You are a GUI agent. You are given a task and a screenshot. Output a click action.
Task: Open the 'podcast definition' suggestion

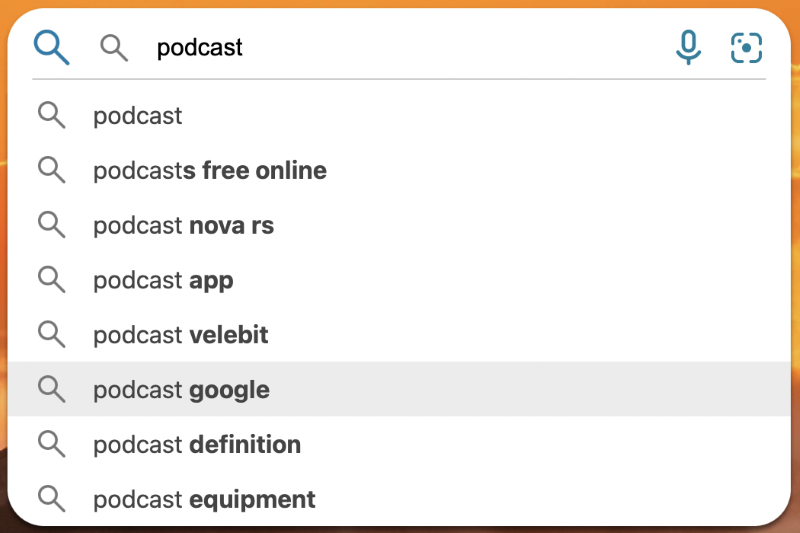coord(399,444)
